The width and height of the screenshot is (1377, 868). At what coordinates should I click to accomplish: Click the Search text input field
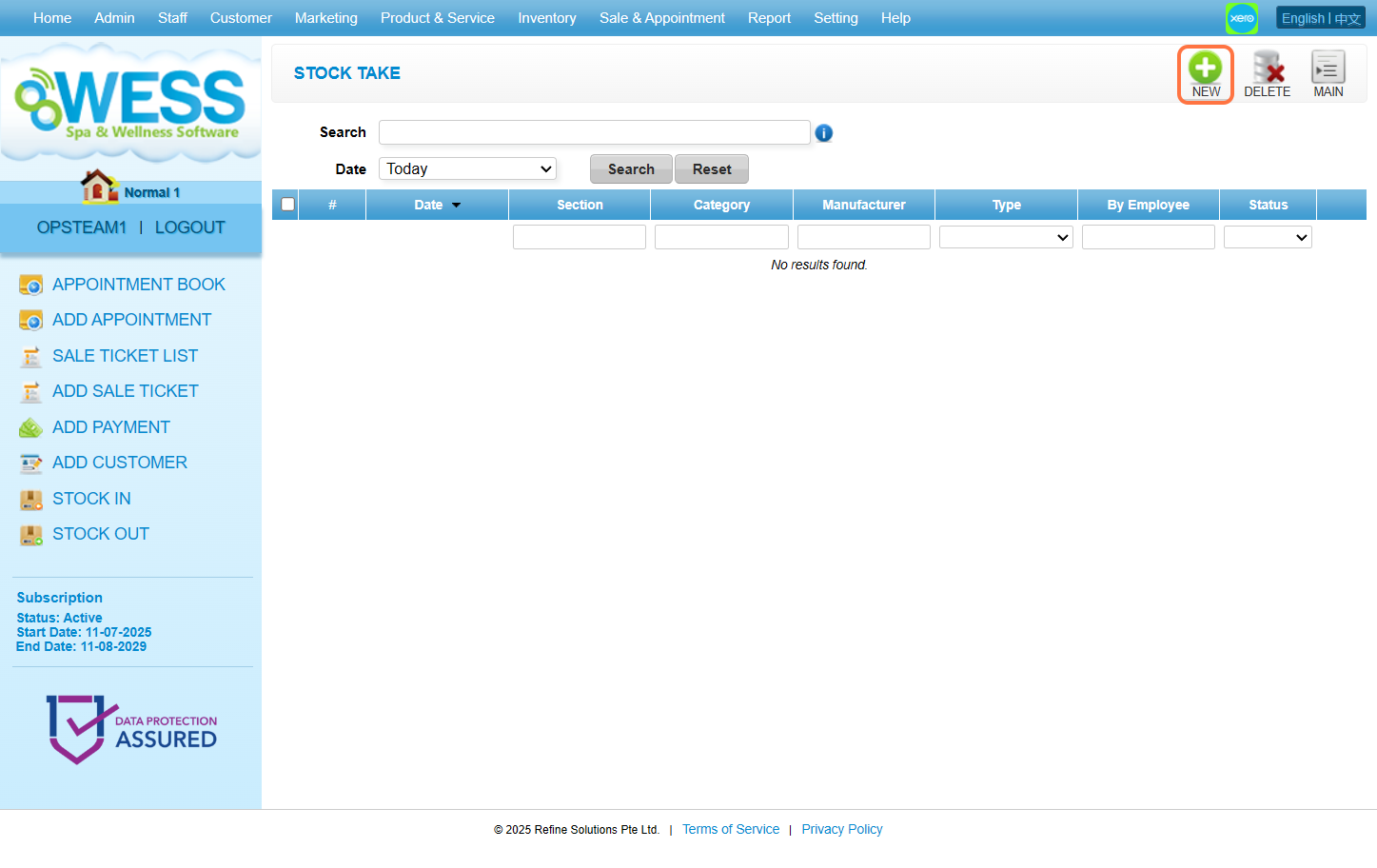point(594,132)
